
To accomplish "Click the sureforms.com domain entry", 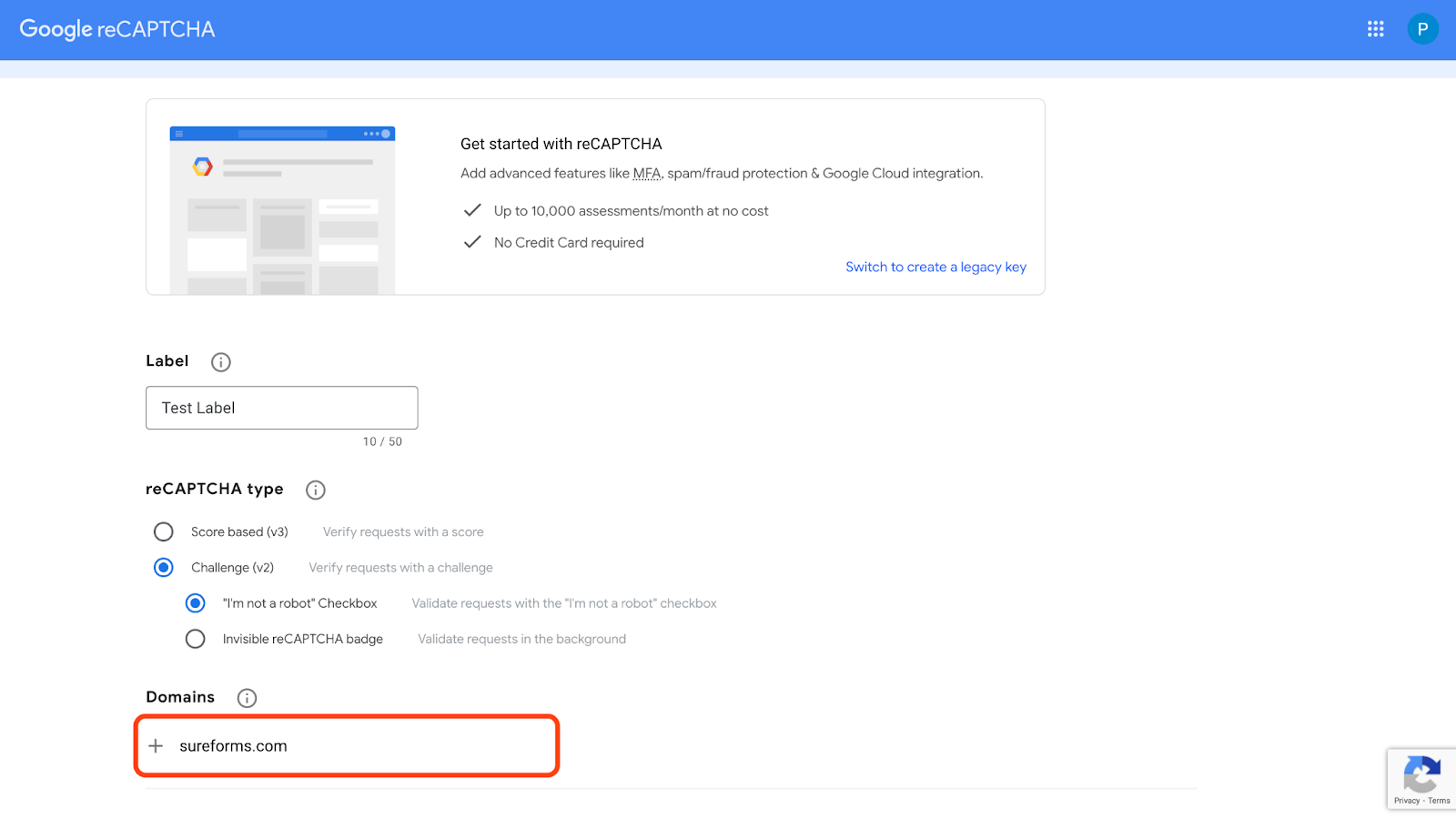I will pyautogui.click(x=234, y=745).
